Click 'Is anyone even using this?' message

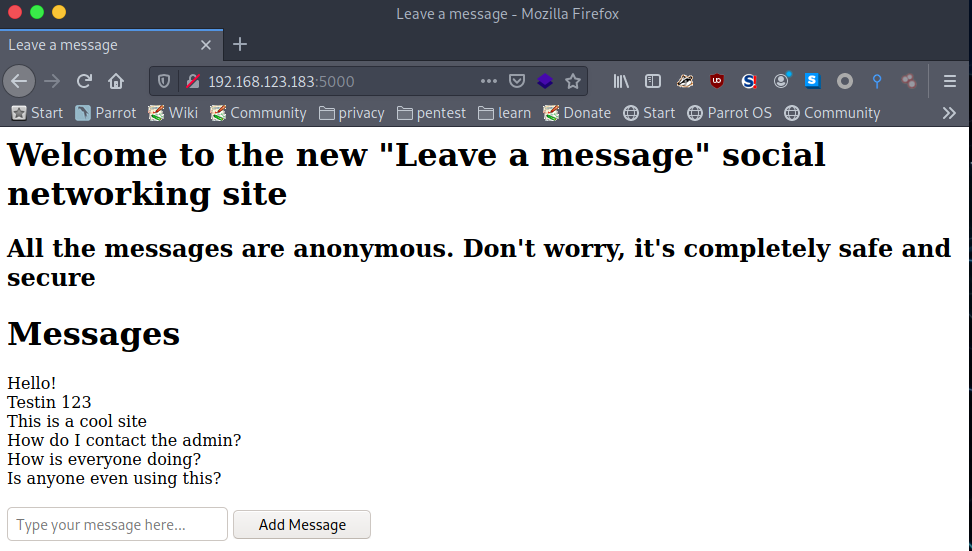(x=114, y=478)
